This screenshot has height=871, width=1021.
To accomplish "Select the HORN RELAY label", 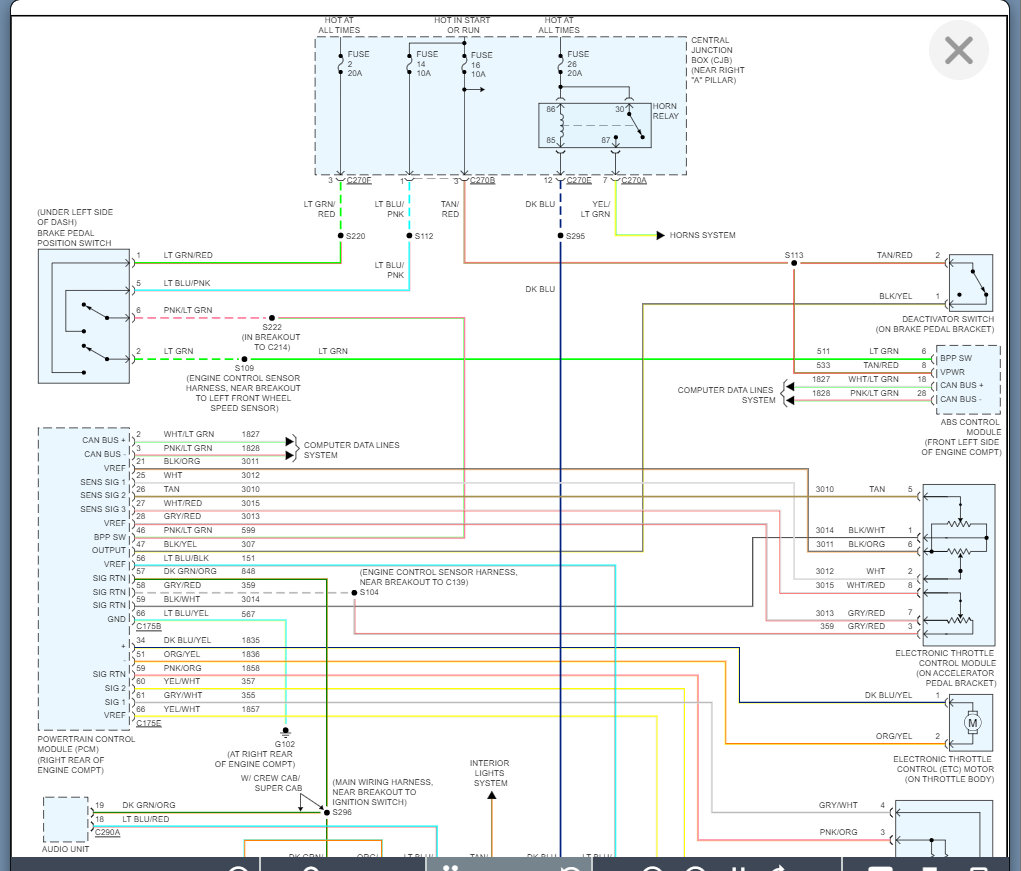I will [665, 111].
